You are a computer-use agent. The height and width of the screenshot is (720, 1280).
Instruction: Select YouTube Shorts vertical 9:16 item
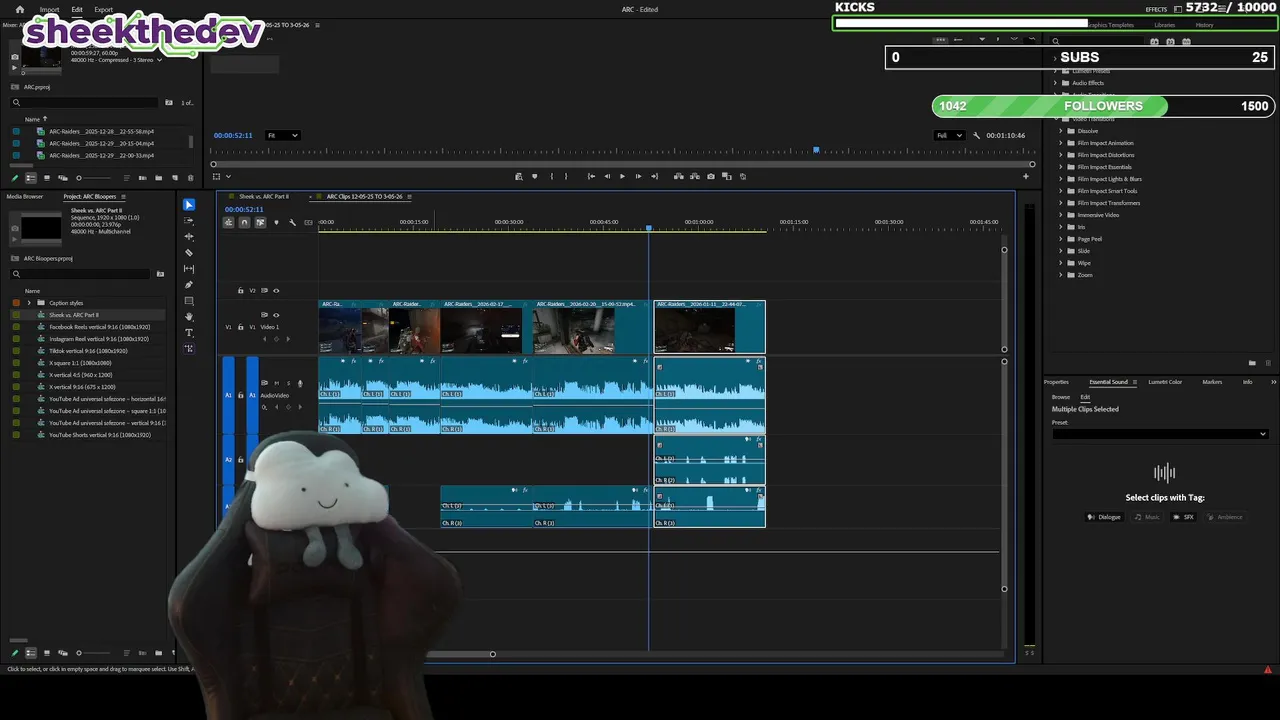click(x=99, y=435)
